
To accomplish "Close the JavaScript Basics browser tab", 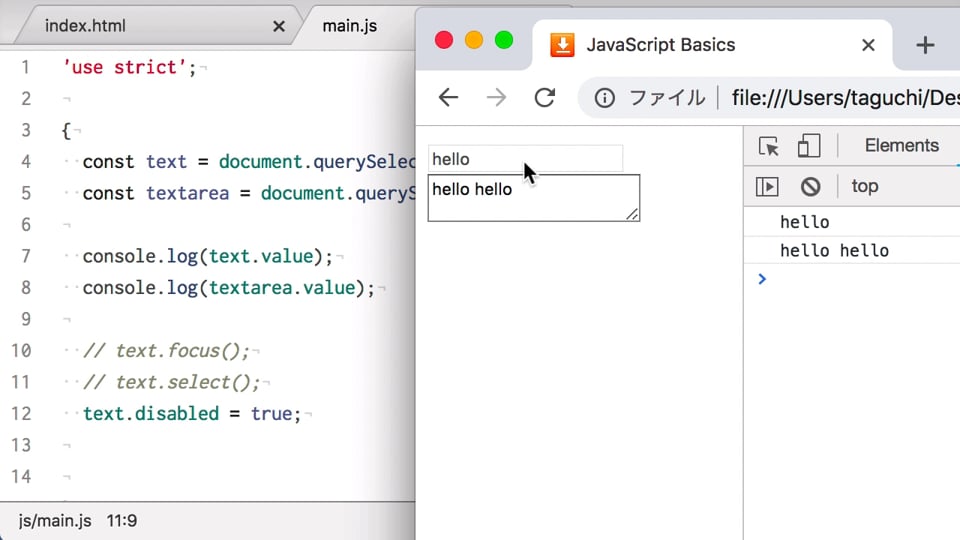I will (868, 45).
